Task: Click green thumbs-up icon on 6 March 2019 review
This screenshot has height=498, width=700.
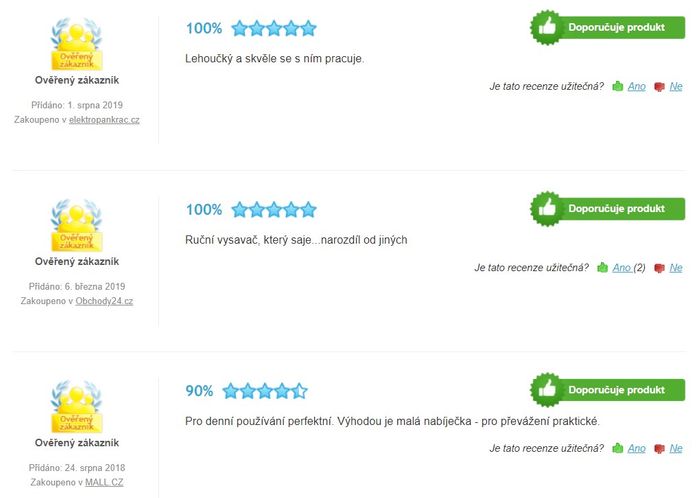Action: [602, 267]
